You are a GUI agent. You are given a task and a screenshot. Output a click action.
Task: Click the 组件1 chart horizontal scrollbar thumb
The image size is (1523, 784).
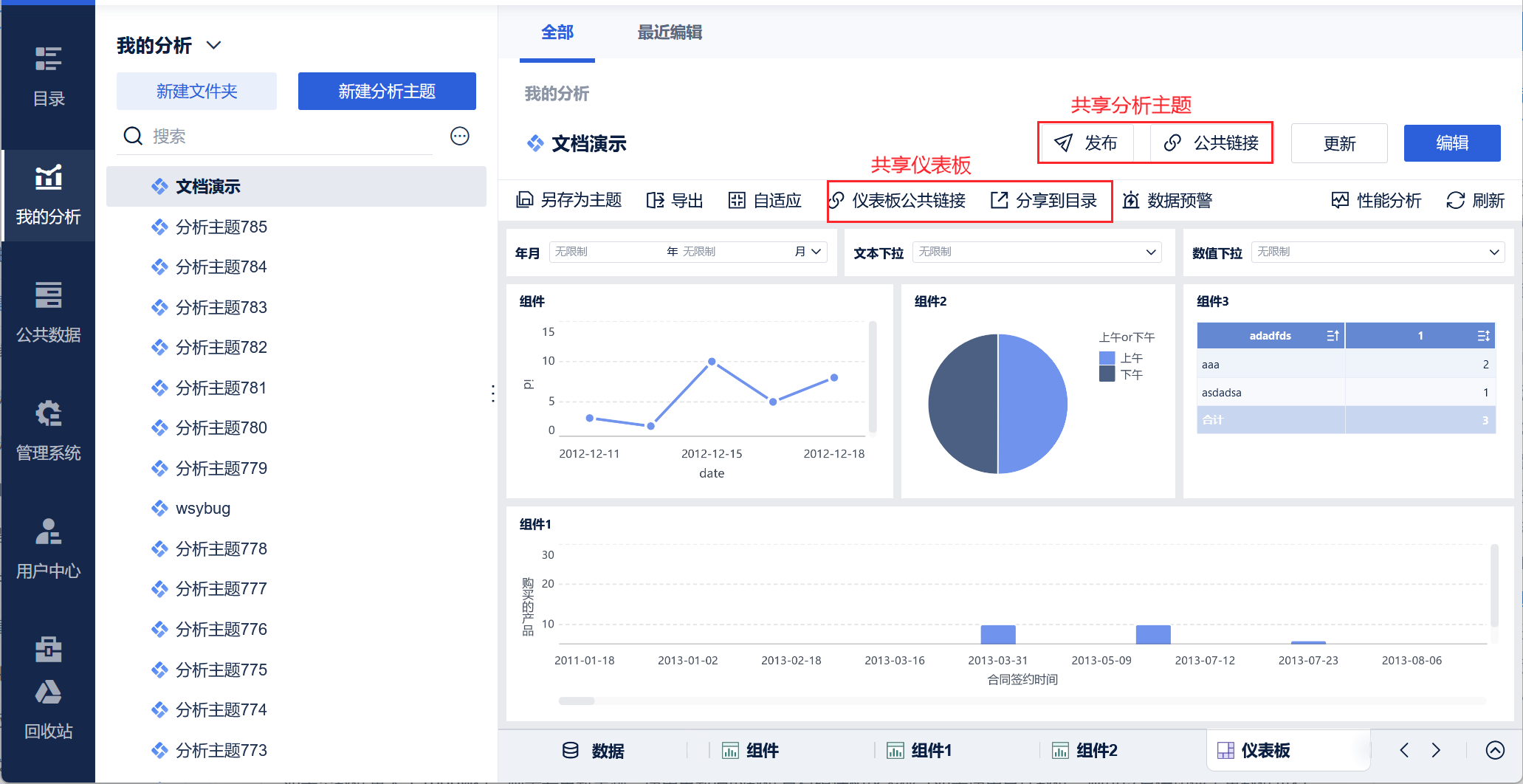(577, 701)
